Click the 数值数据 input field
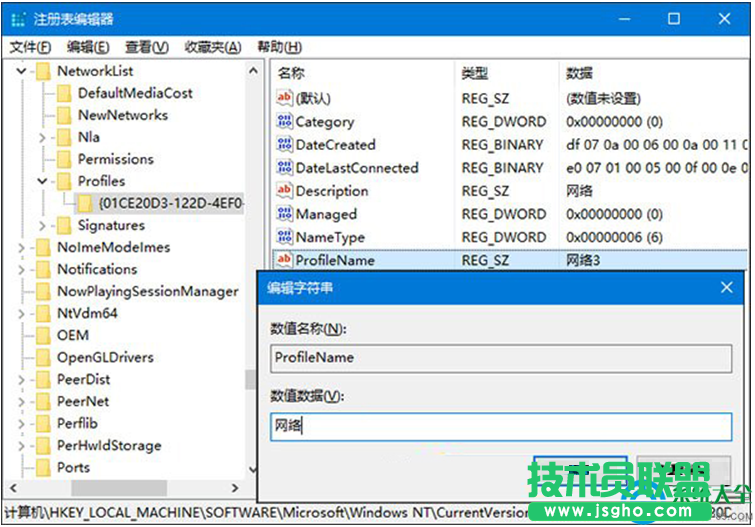The height and width of the screenshot is (527, 755). [500, 427]
